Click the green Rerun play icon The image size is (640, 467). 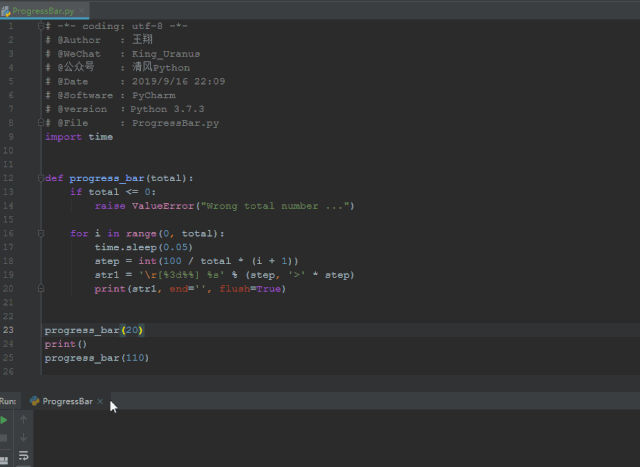click(4, 420)
